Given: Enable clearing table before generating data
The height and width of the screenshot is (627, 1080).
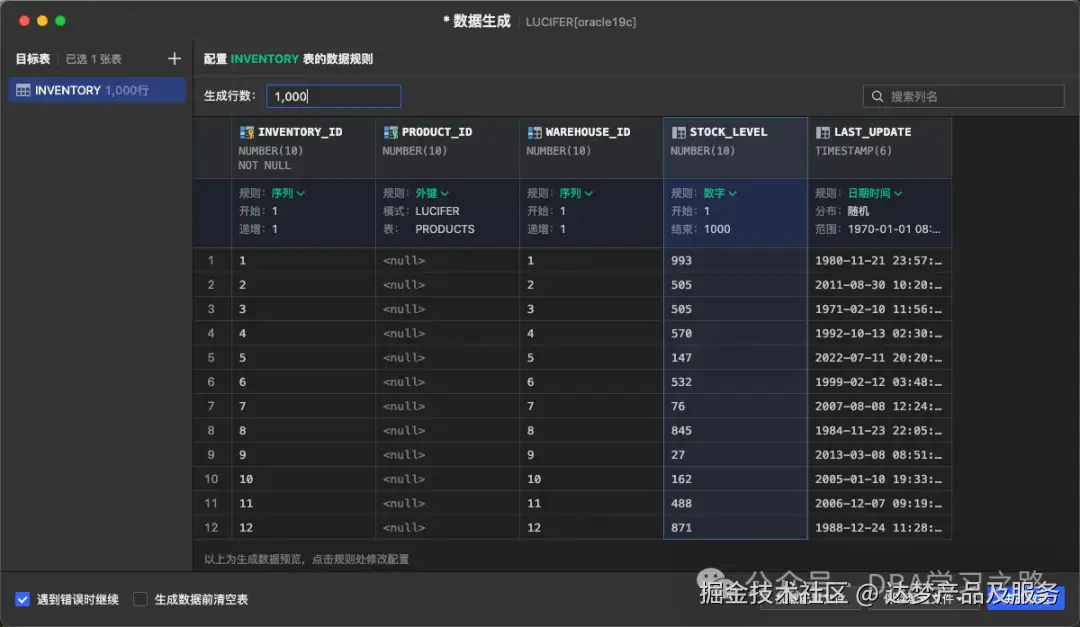Looking at the screenshot, I should click(x=140, y=599).
